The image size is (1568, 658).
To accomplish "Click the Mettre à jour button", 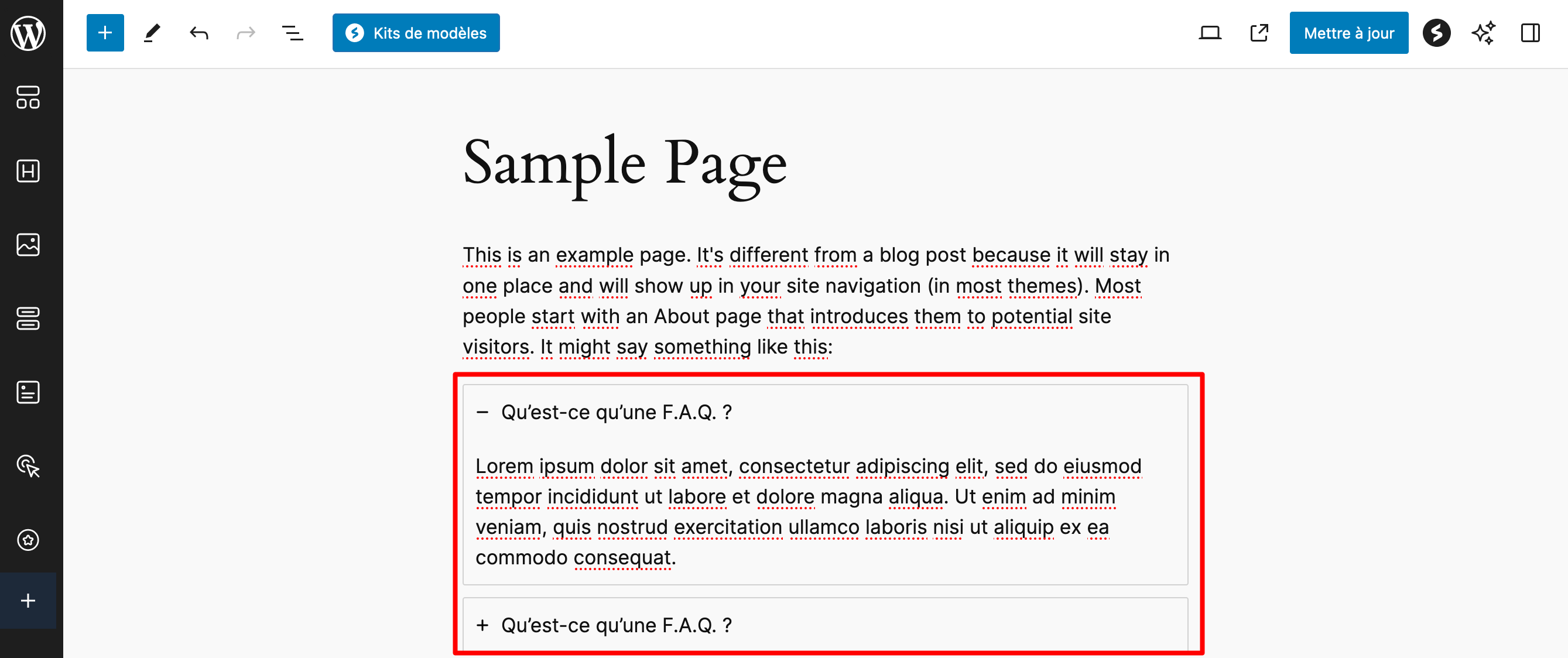I will pos(1348,33).
